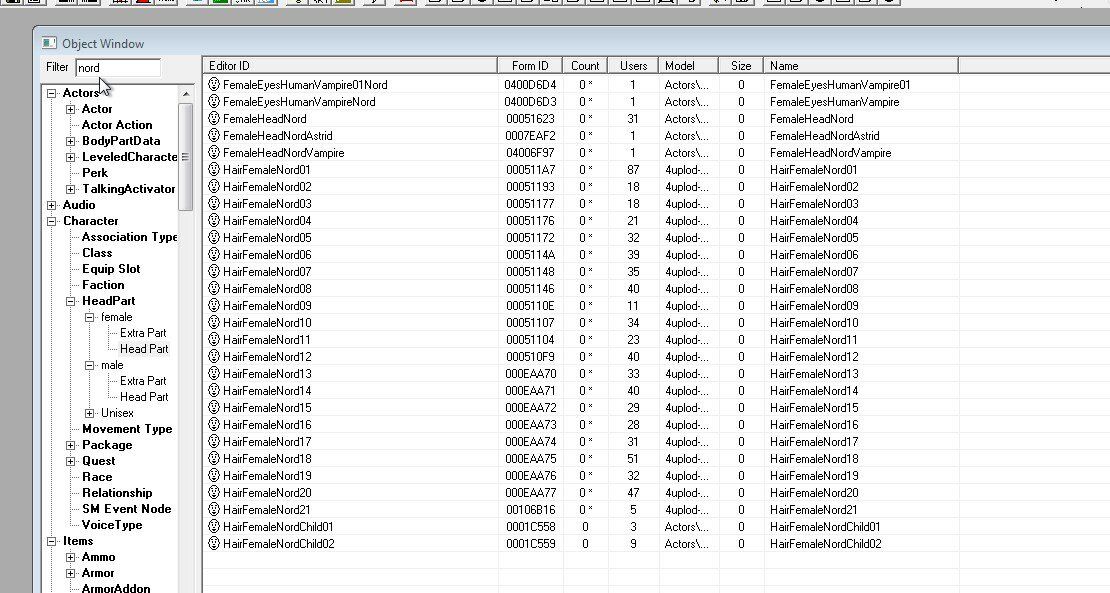
Task: Click the tree panel scroll-up arrow
Action: [185, 93]
